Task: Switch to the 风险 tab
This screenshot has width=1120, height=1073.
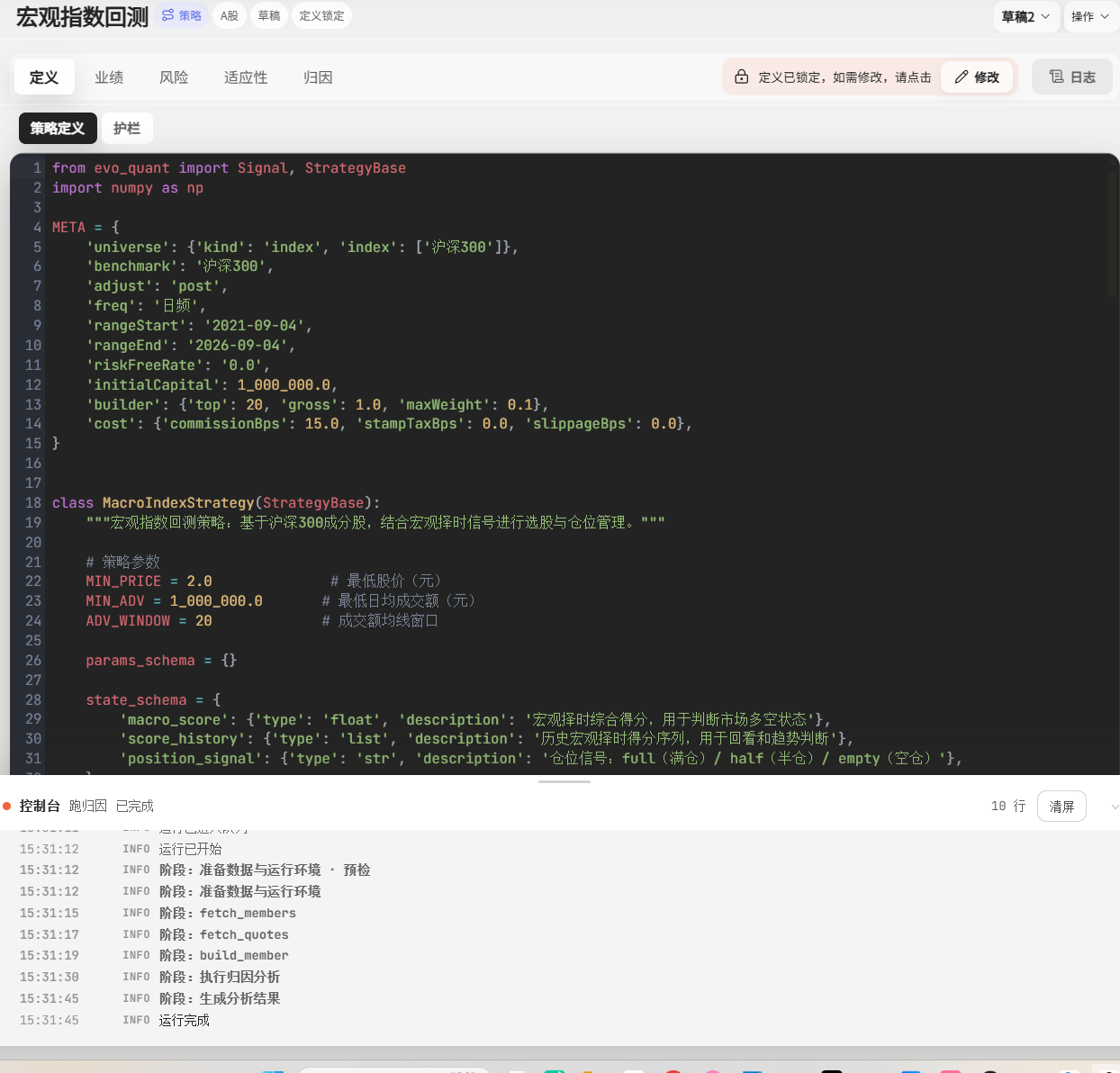Action: [x=174, y=77]
